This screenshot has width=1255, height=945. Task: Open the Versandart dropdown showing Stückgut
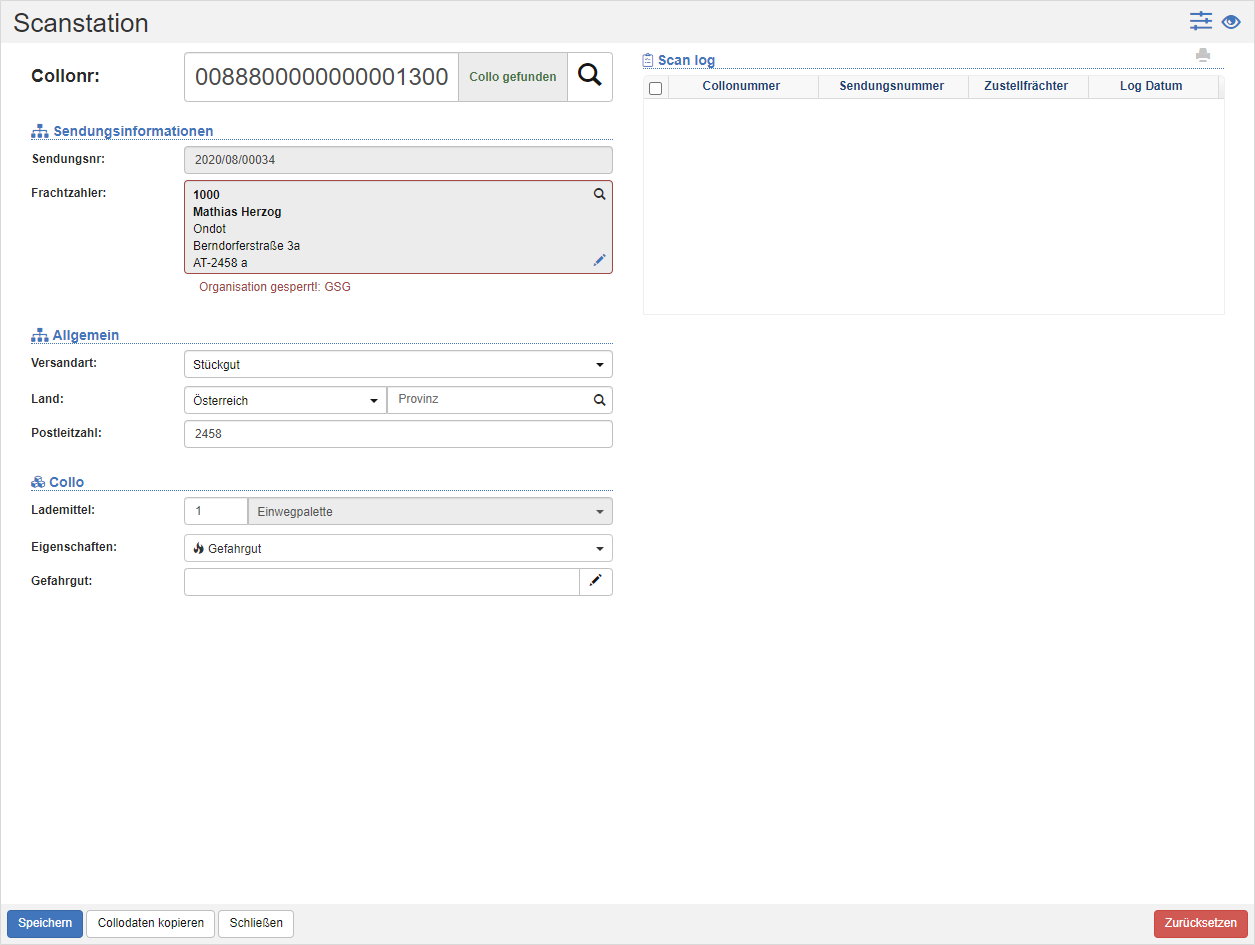[398, 364]
